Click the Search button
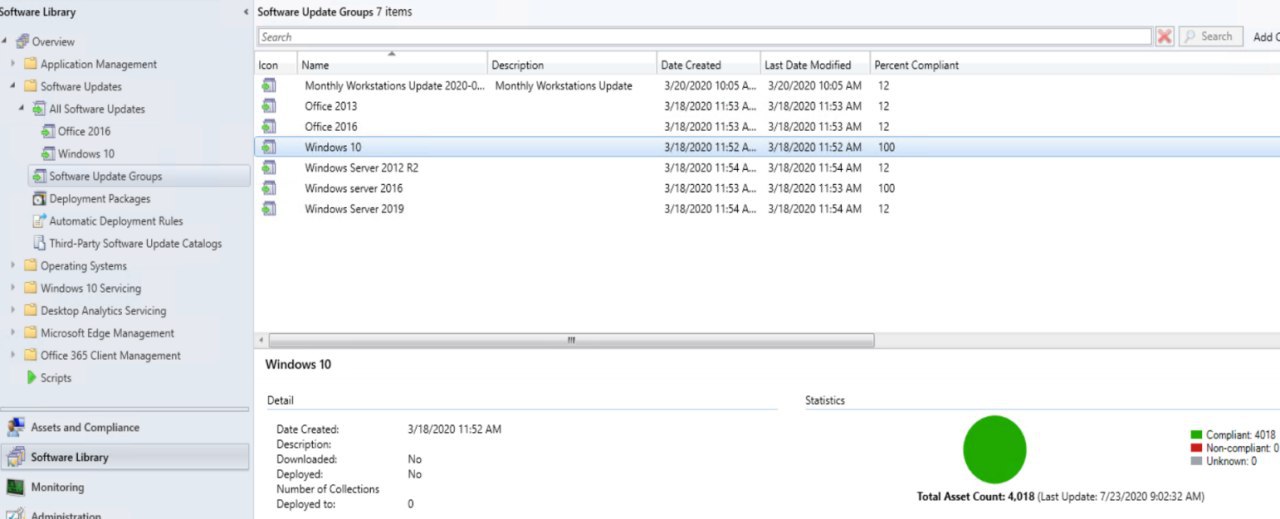1280x519 pixels. coord(1210,36)
